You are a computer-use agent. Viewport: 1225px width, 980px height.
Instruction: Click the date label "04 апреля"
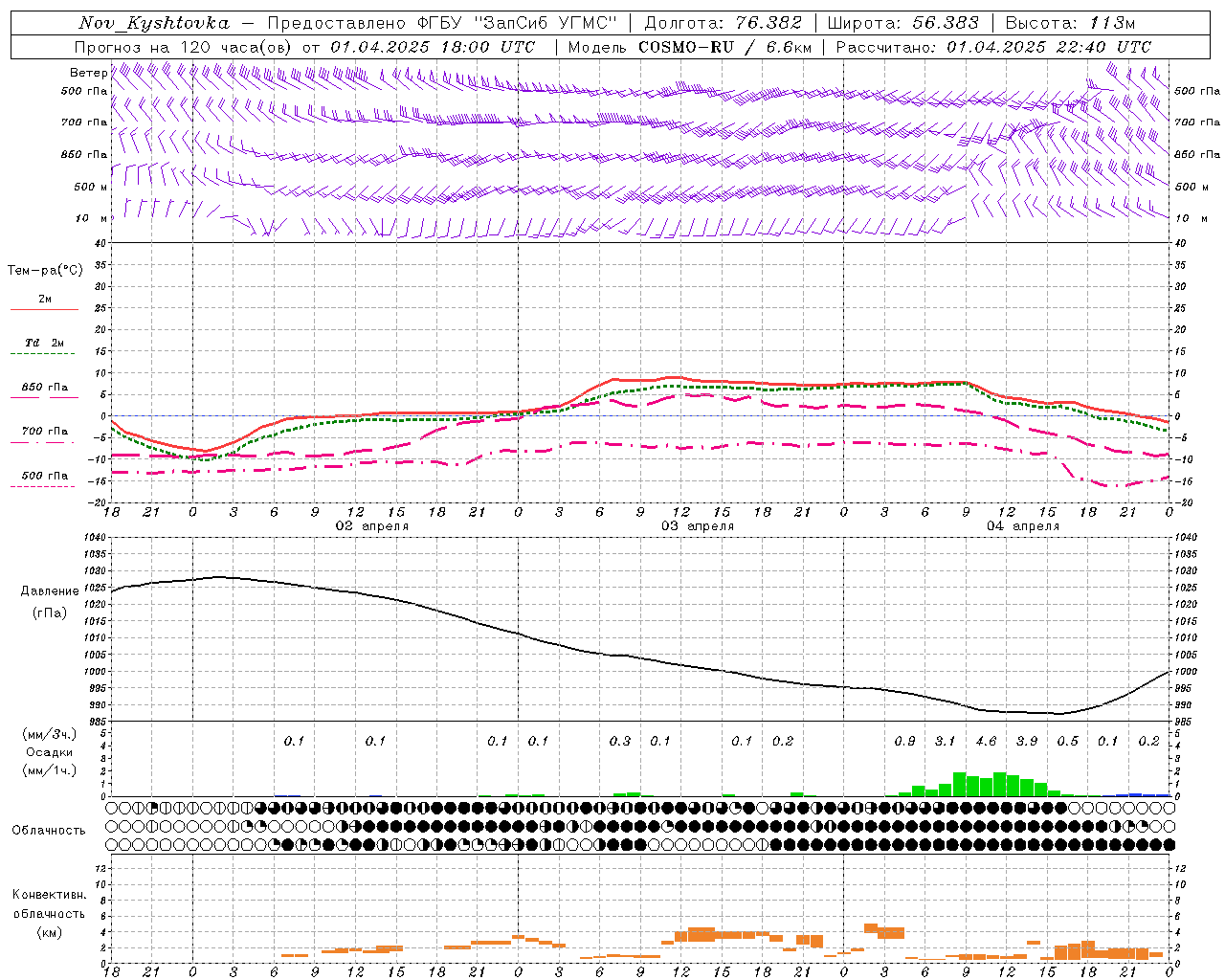click(1023, 526)
